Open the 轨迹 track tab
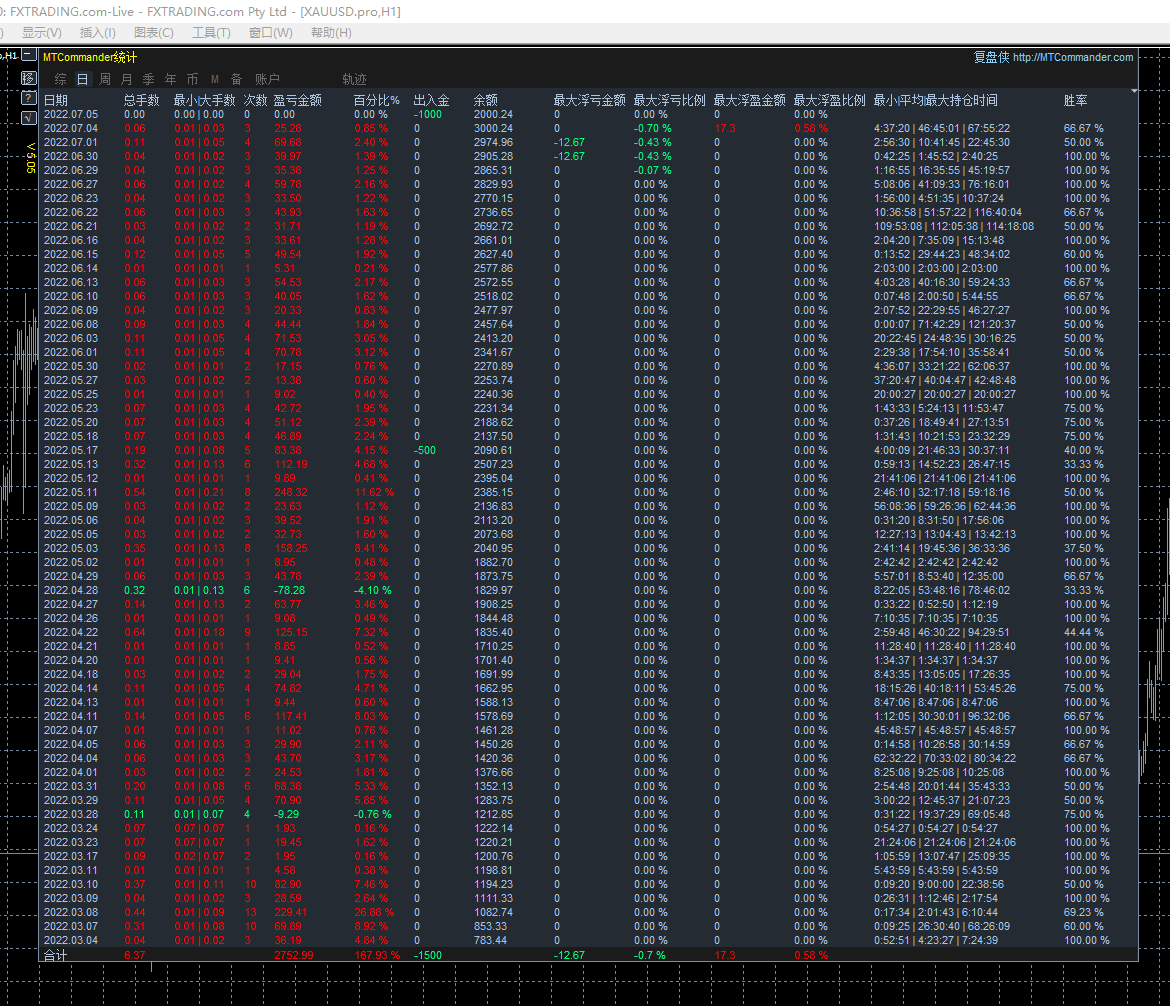The width and height of the screenshot is (1170, 1006). tap(354, 79)
